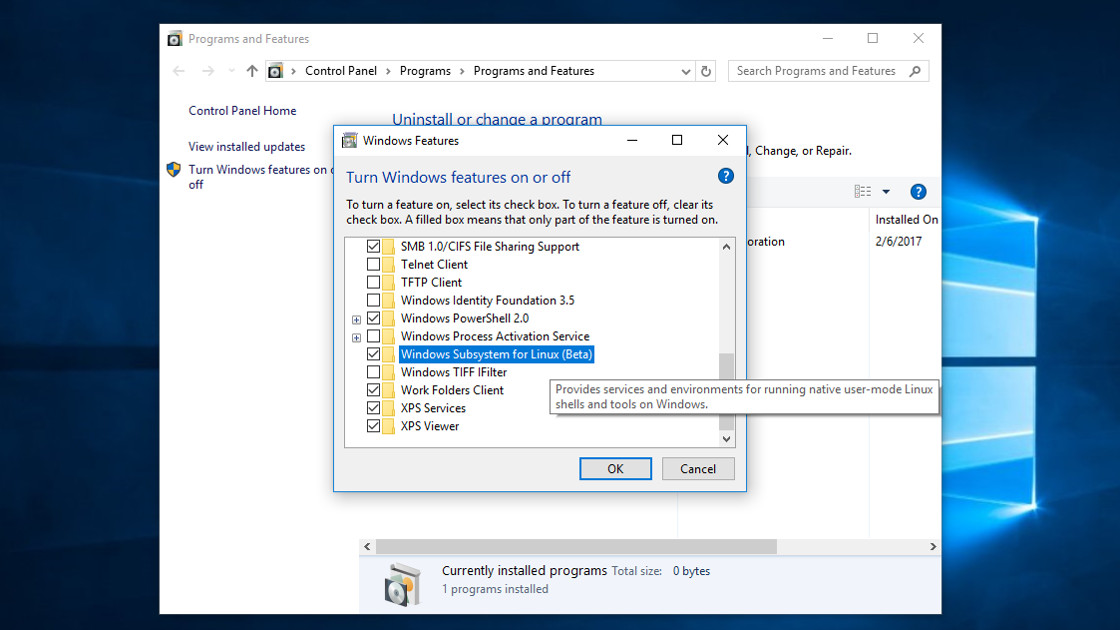
Task: Click chevron after Control Panel in breadcrumb
Action: [389, 71]
